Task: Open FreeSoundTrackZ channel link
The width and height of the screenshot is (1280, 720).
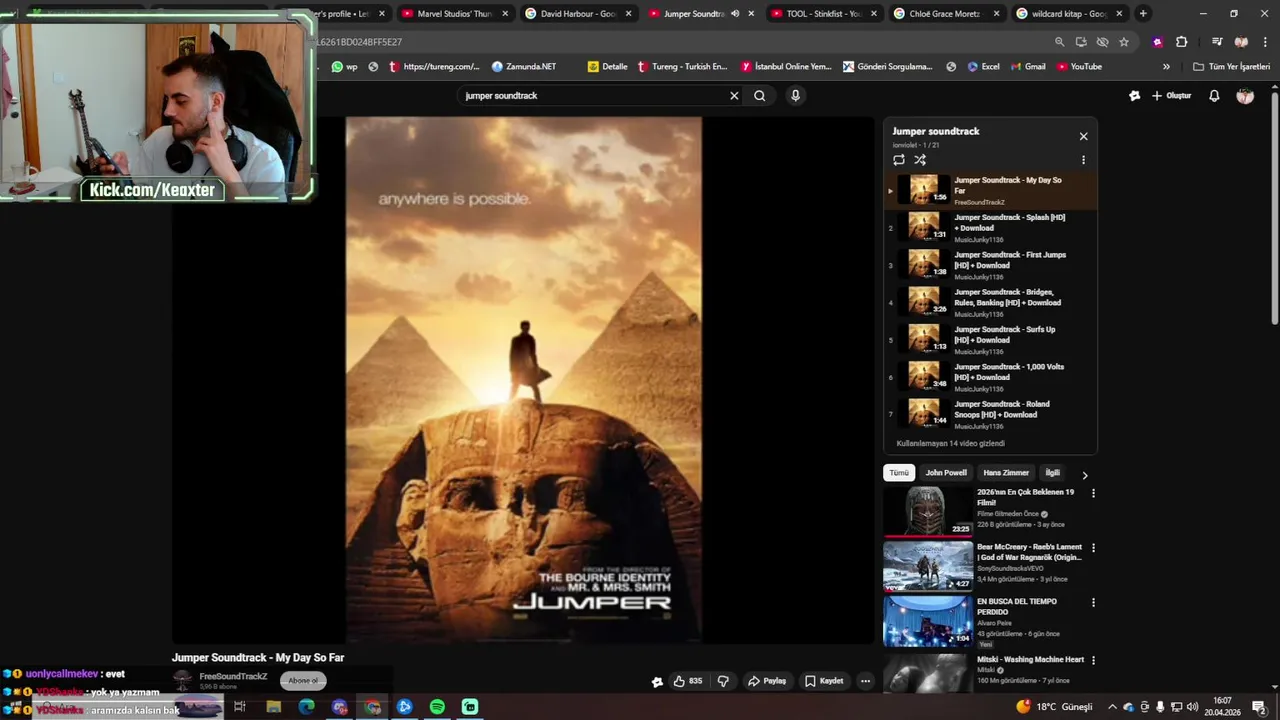Action: click(233, 677)
